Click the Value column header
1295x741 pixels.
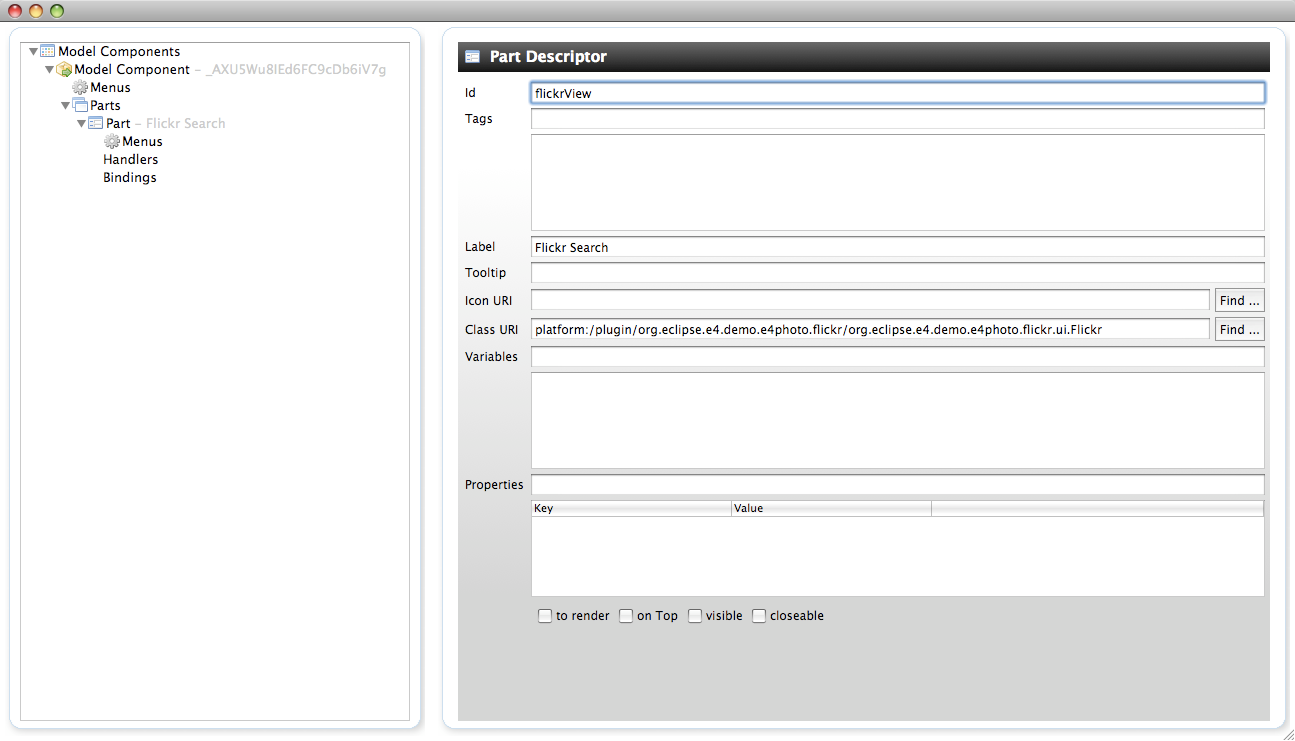coord(831,508)
